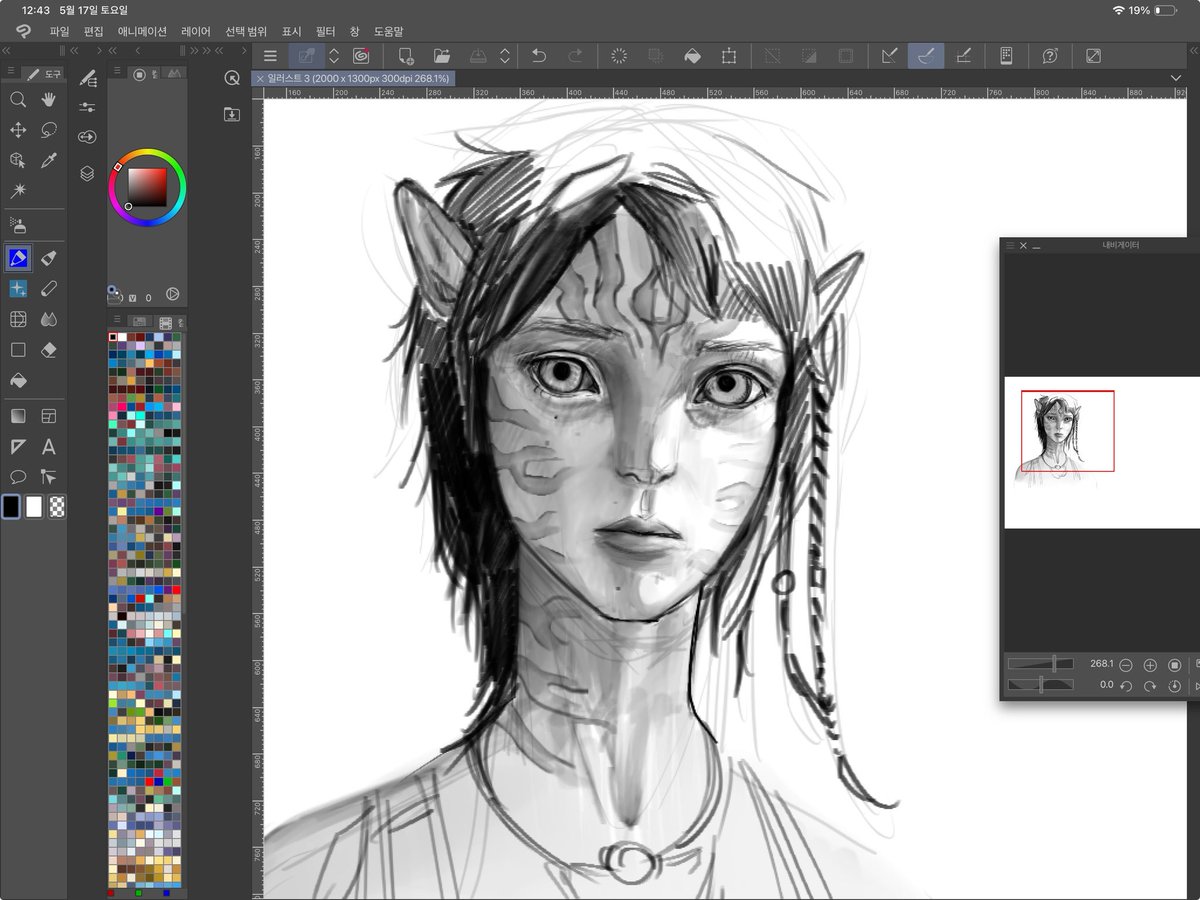Select the Frame border tool
Image resolution: width=1200 pixels, height=900 pixels.
click(49, 415)
